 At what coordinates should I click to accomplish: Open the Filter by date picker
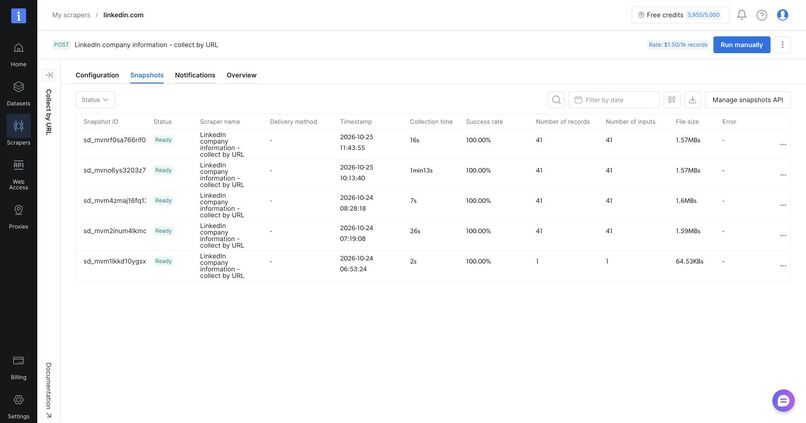(614, 100)
